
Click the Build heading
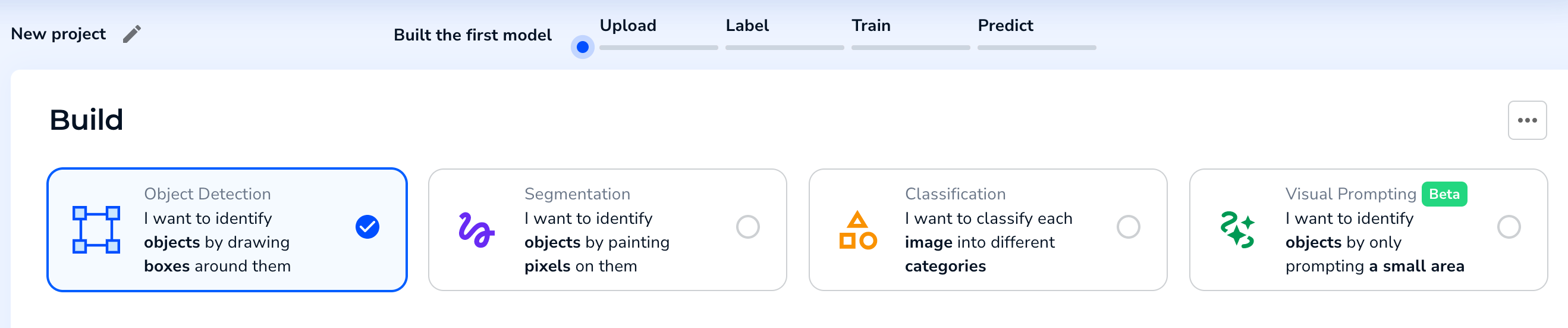(86, 120)
